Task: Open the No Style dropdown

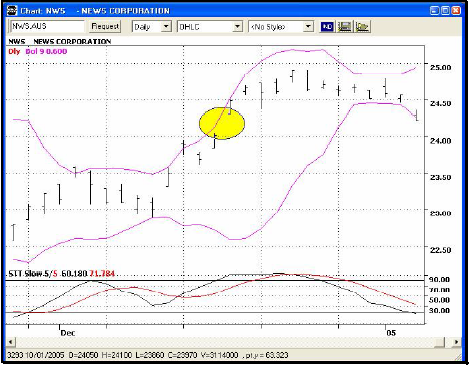Action: coord(308,27)
